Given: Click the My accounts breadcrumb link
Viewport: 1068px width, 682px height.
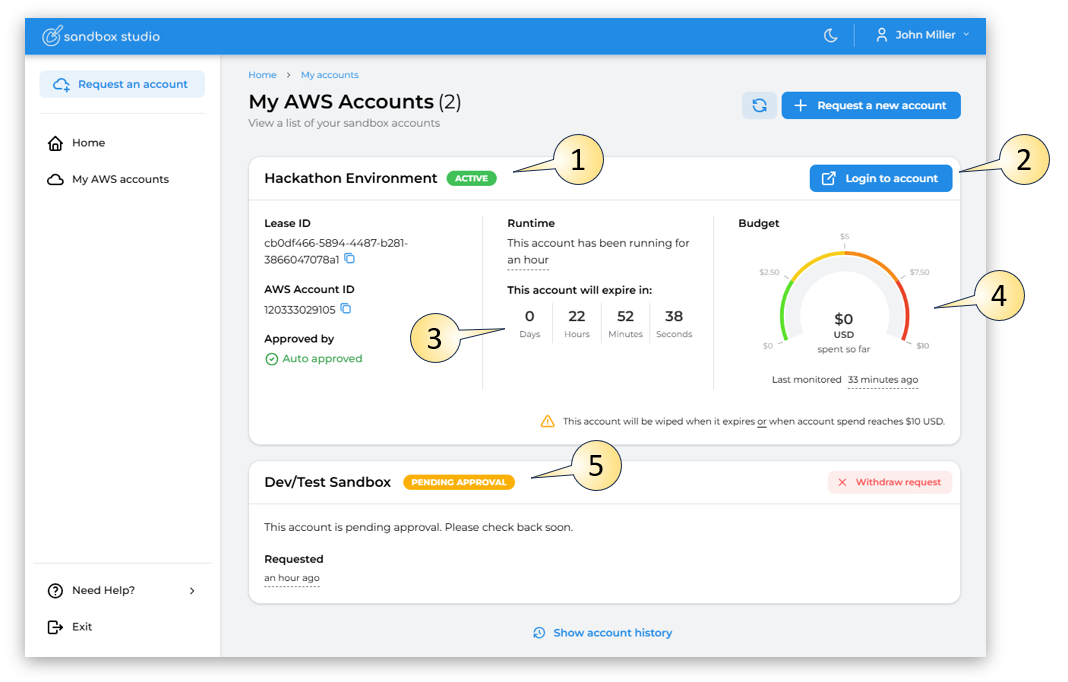Looking at the screenshot, I should point(329,75).
